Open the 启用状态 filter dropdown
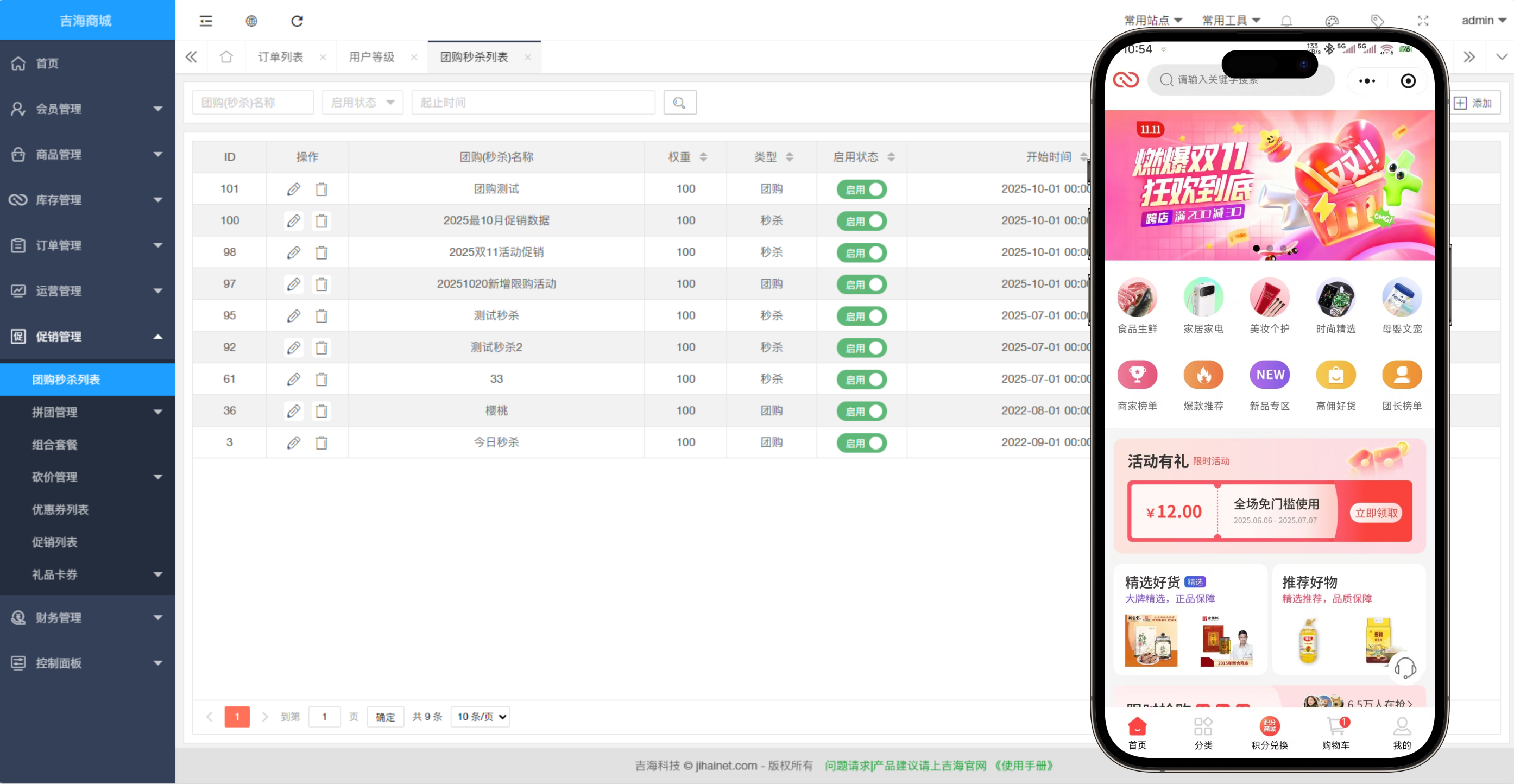Viewport: 1514px width, 784px height. coord(362,103)
